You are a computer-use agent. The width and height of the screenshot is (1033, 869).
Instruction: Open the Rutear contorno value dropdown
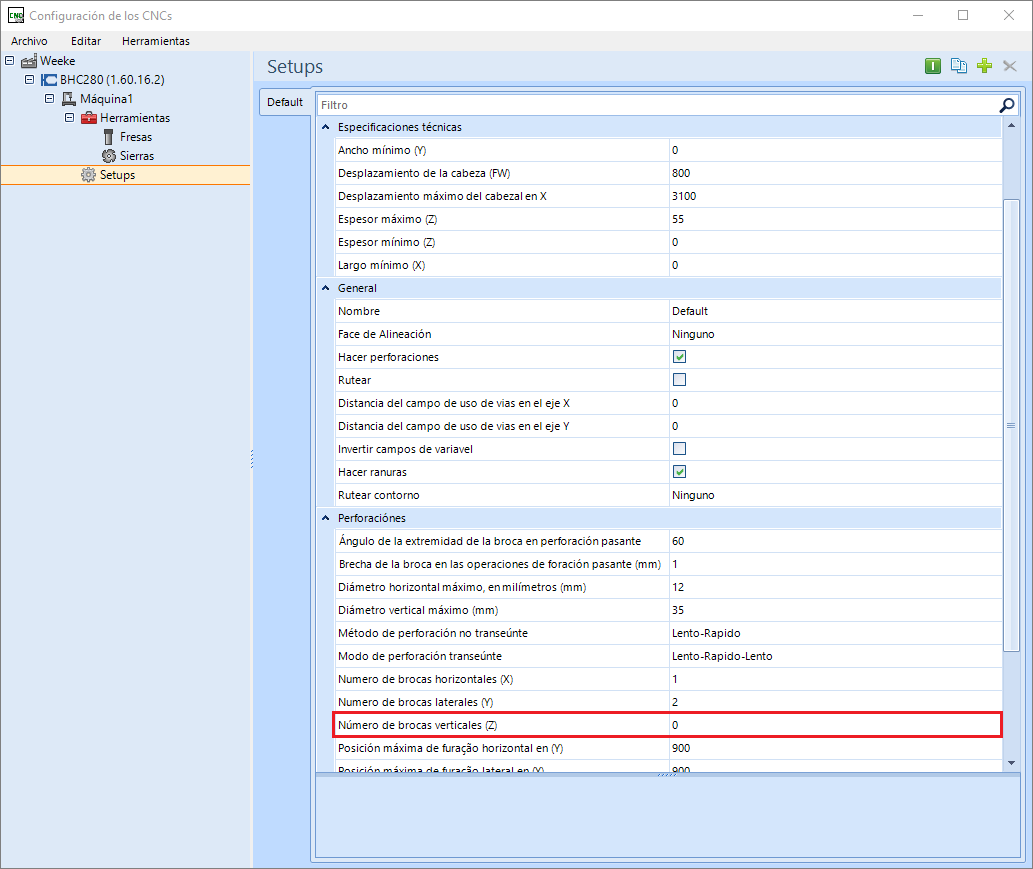pyautogui.click(x=835, y=495)
